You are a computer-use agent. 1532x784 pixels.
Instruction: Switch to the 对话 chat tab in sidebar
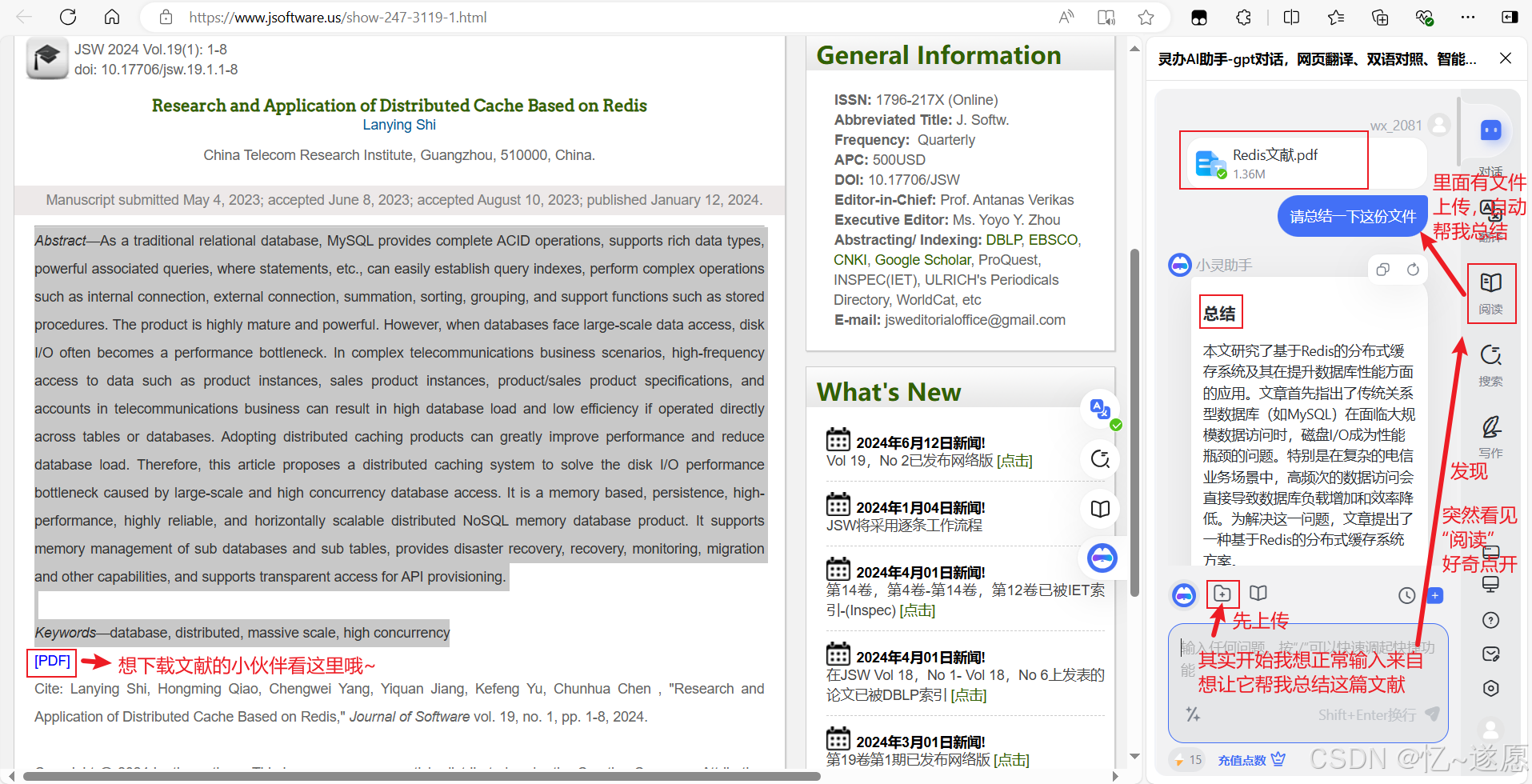point(1490,144)
